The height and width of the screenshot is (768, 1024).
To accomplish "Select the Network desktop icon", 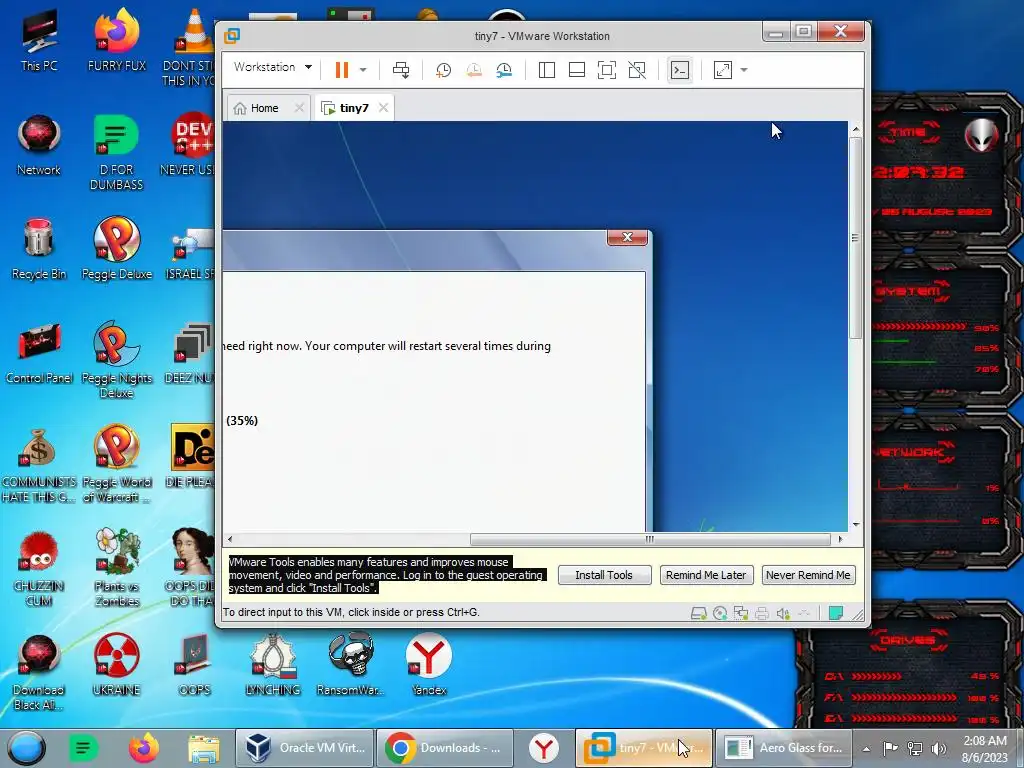I will point(39,146).
